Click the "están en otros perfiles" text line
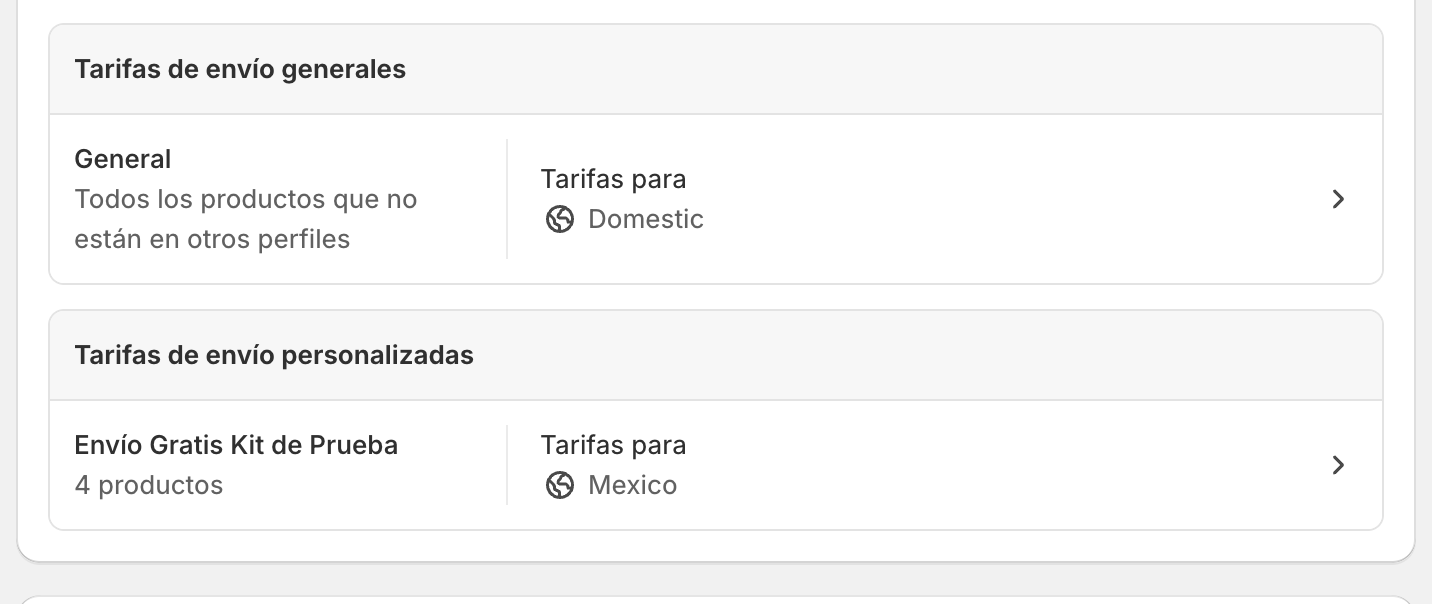 (212, 239)
